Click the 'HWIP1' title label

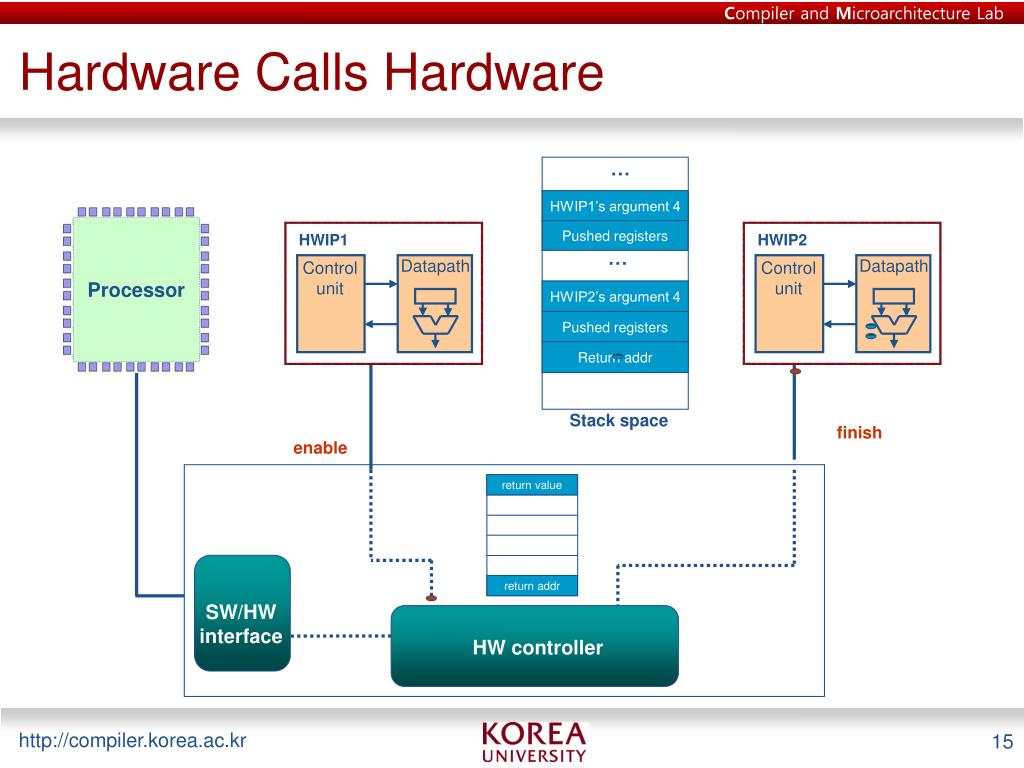[323, 240]
